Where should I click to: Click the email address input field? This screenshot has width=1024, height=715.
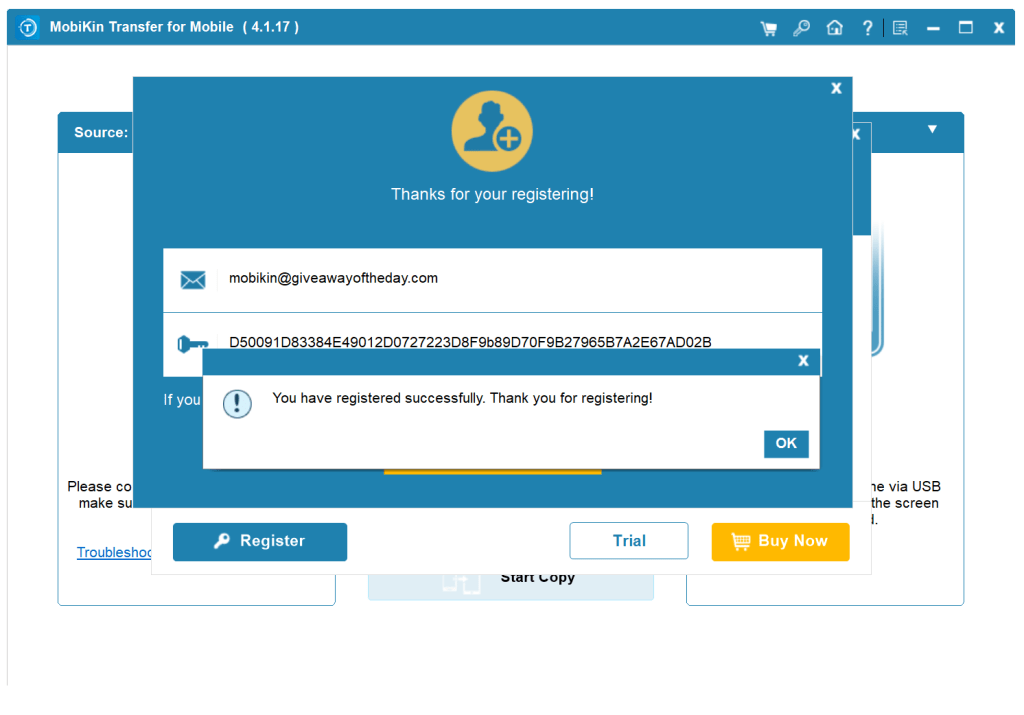[520, 279]
